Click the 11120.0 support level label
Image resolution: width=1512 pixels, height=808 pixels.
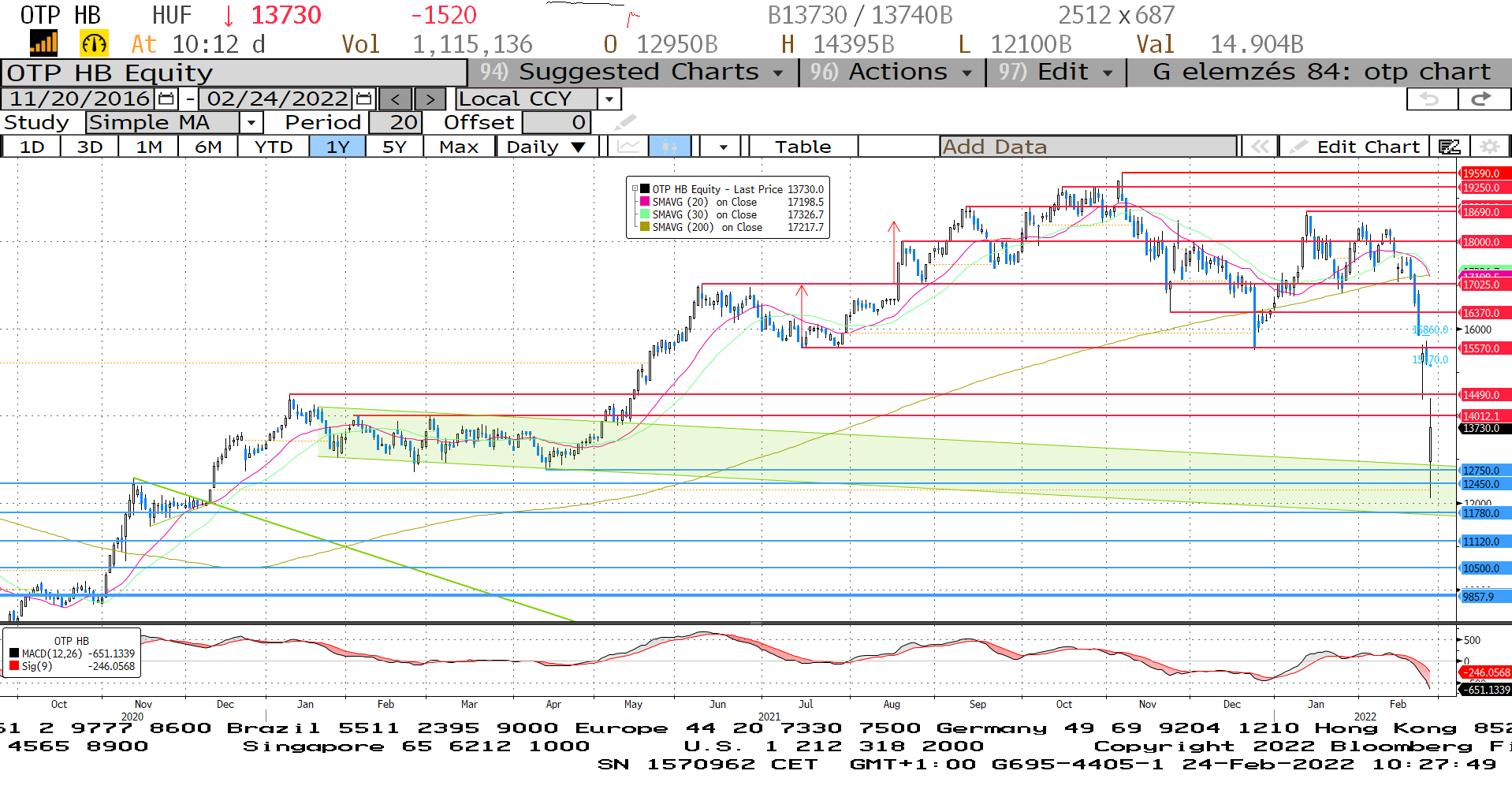point(1484,542)
